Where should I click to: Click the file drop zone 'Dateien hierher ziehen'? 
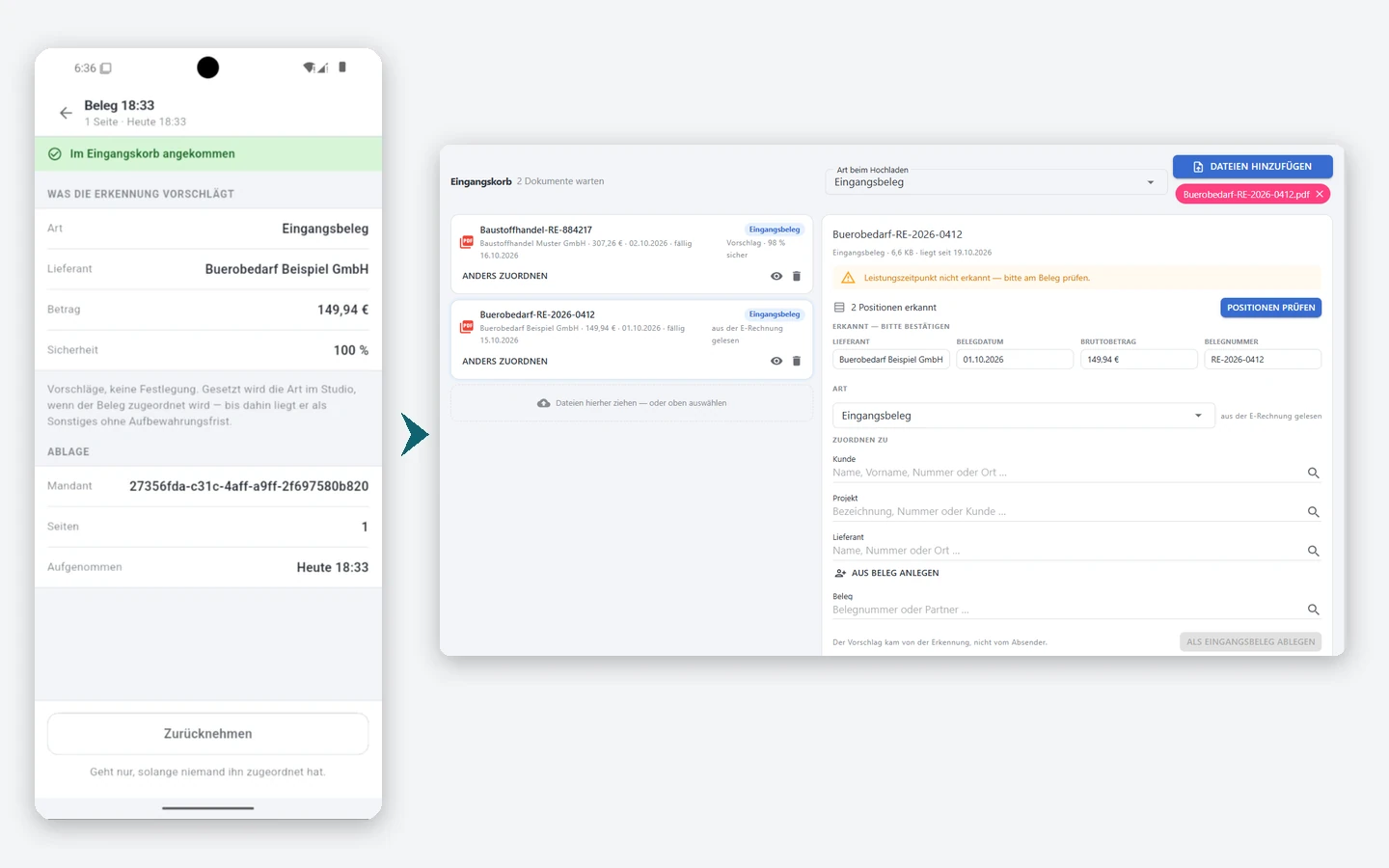(632, 403)
